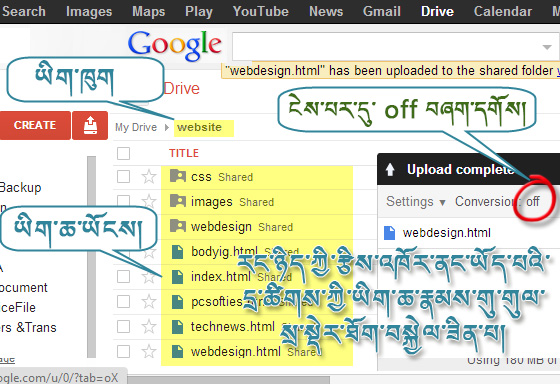Viewport: 560px width, 384px height.
Task: Open Backup in the left sidebar
Action: 20,188
